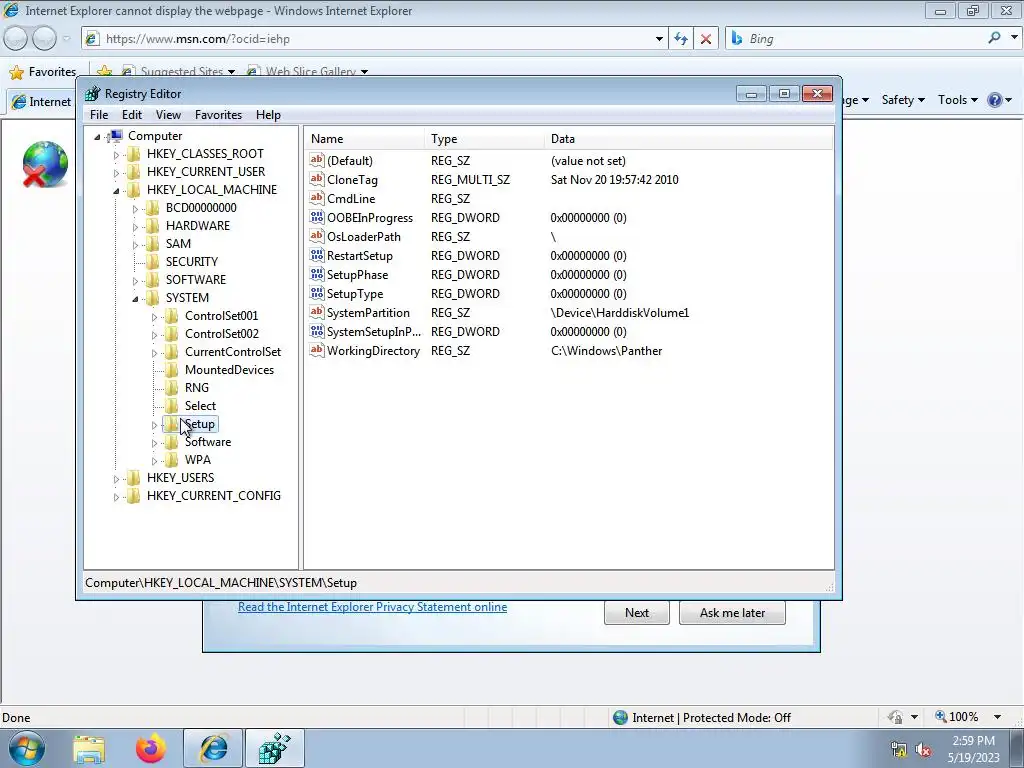Click the CloneTag value icon
Viewport: 1024px width, 768px height.
point(317,179)
